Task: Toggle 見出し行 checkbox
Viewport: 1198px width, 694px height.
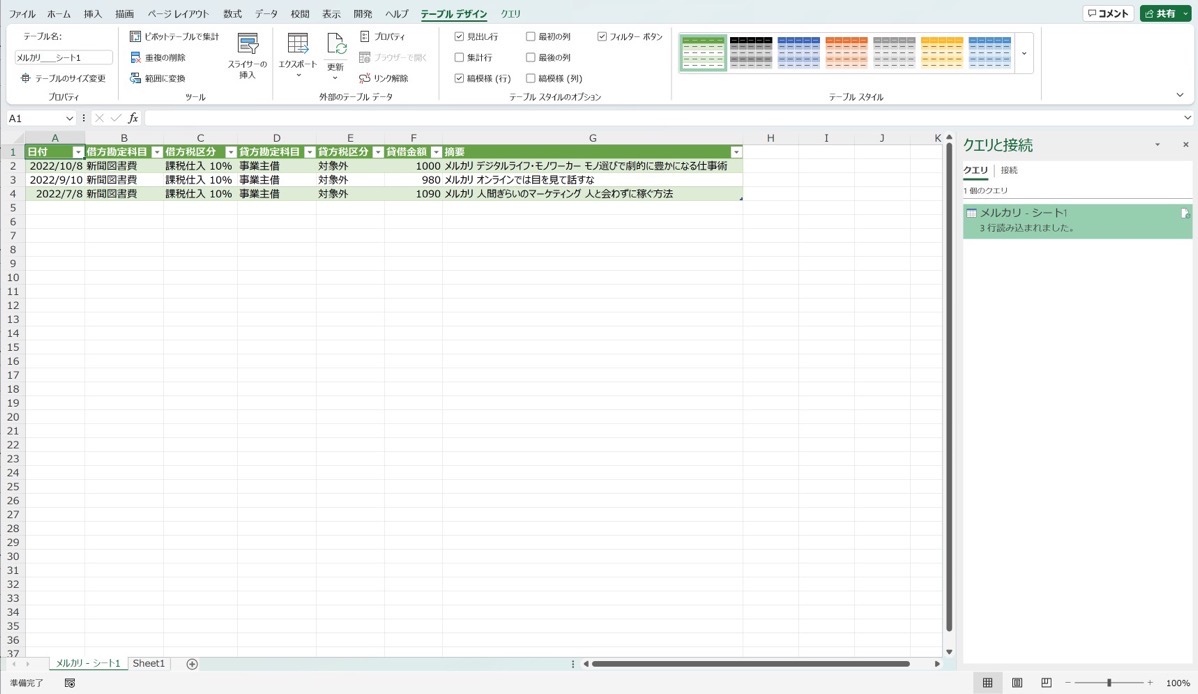Action: (459, 37)
